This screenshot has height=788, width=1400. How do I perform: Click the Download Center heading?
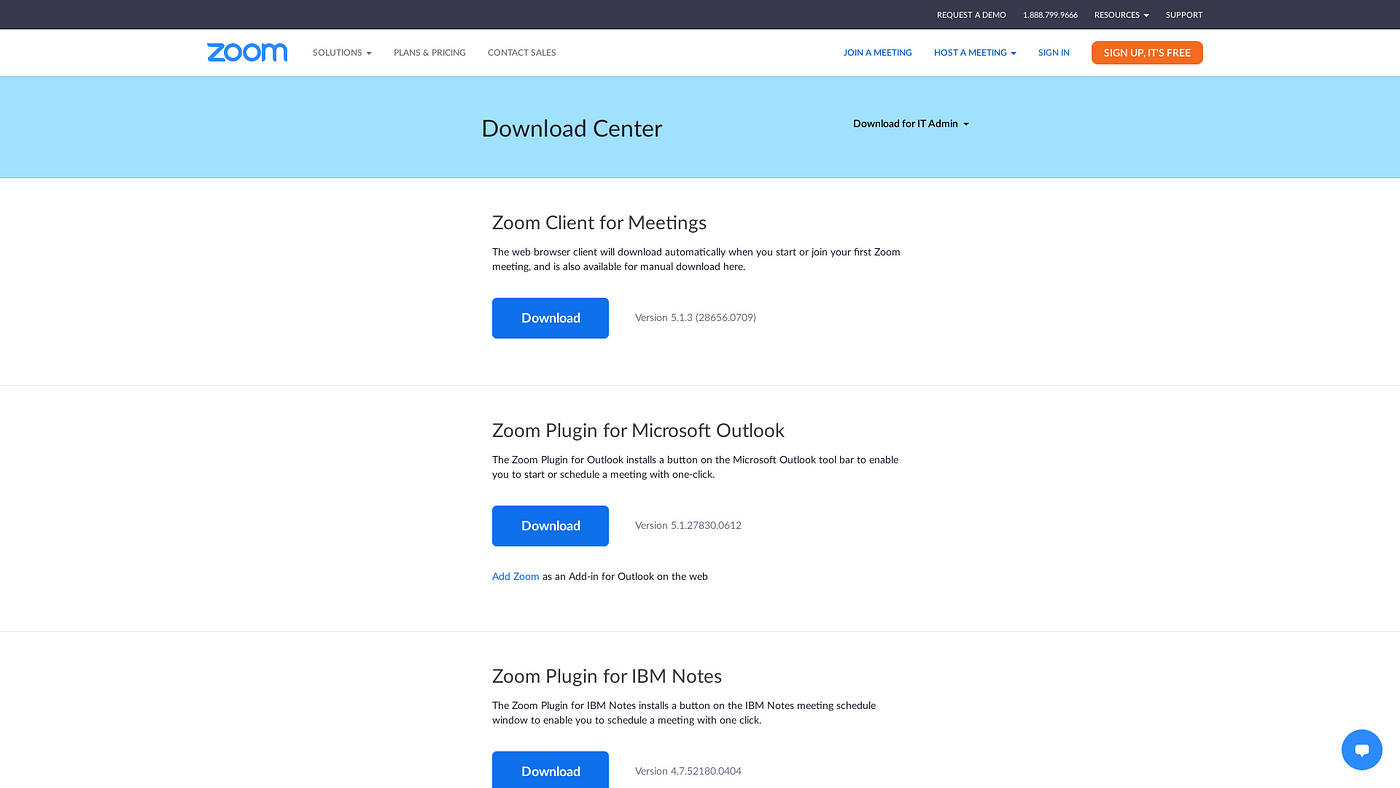(572, 128)
